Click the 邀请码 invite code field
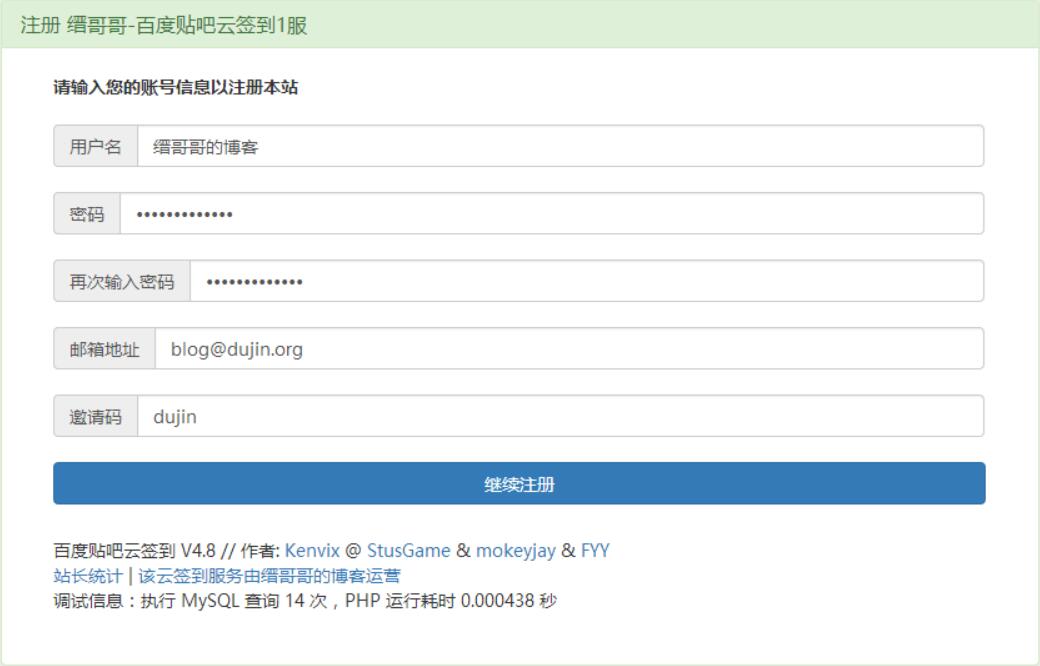Image resolution: width=1040 pixels, height=666 pixels. coord(560,417)
